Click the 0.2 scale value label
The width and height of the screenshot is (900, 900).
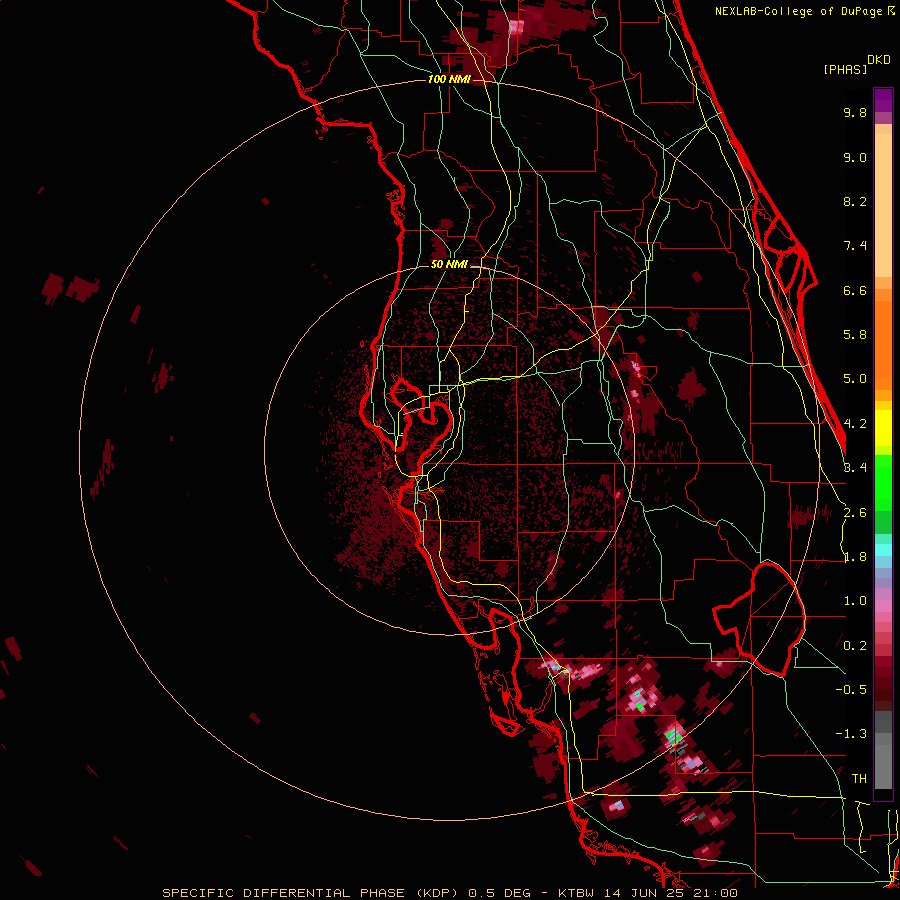(855, 646)
